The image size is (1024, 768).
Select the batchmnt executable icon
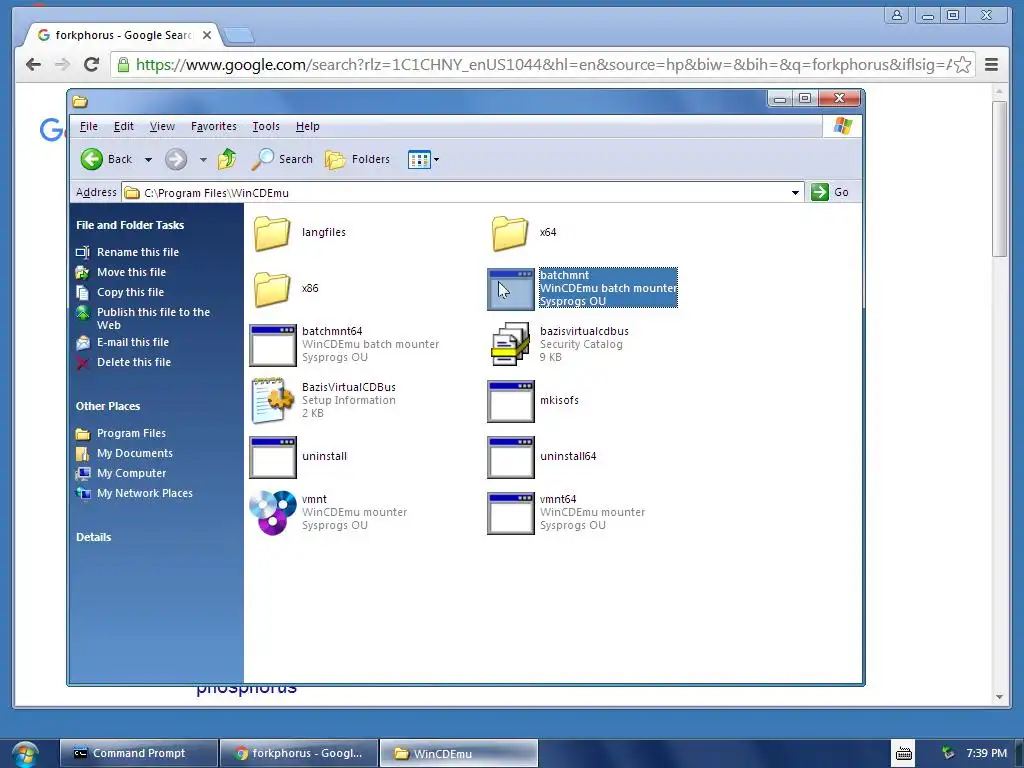(x=511, y=289)
